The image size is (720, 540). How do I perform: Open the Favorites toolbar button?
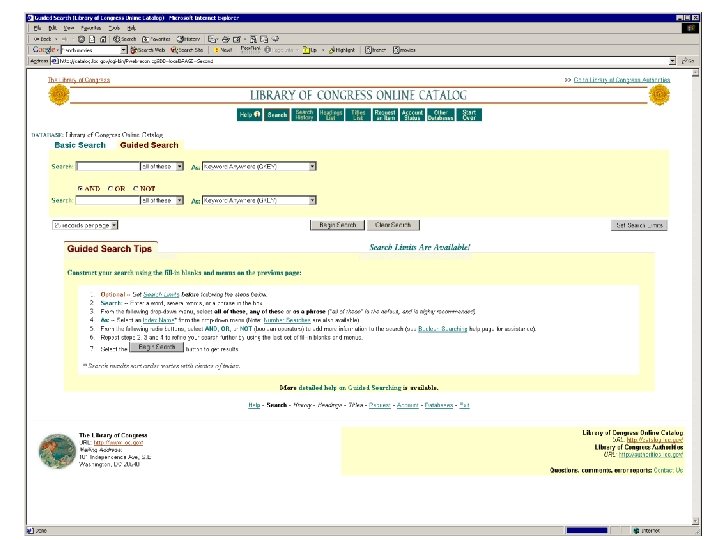click(156, 39)
